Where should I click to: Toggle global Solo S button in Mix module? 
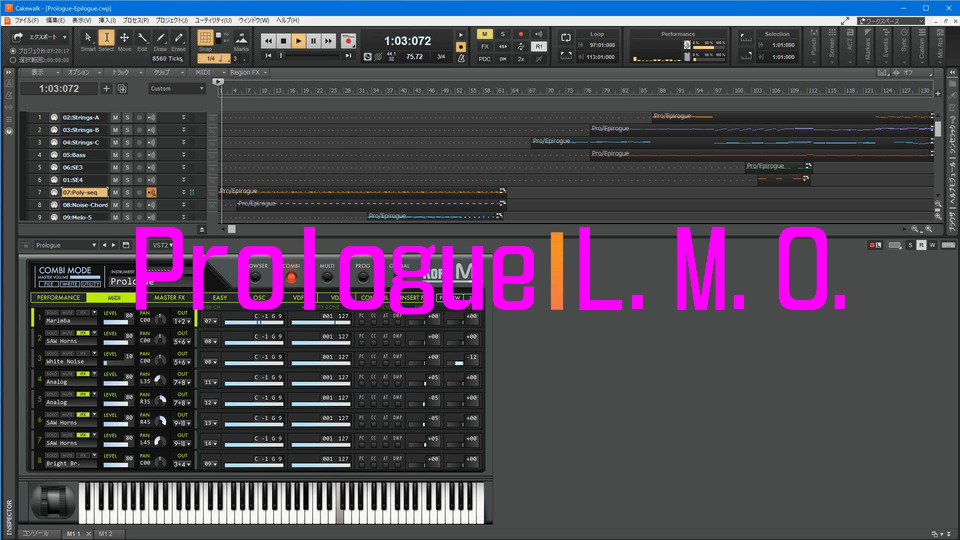pyautogui.click(x=503, y=34)
